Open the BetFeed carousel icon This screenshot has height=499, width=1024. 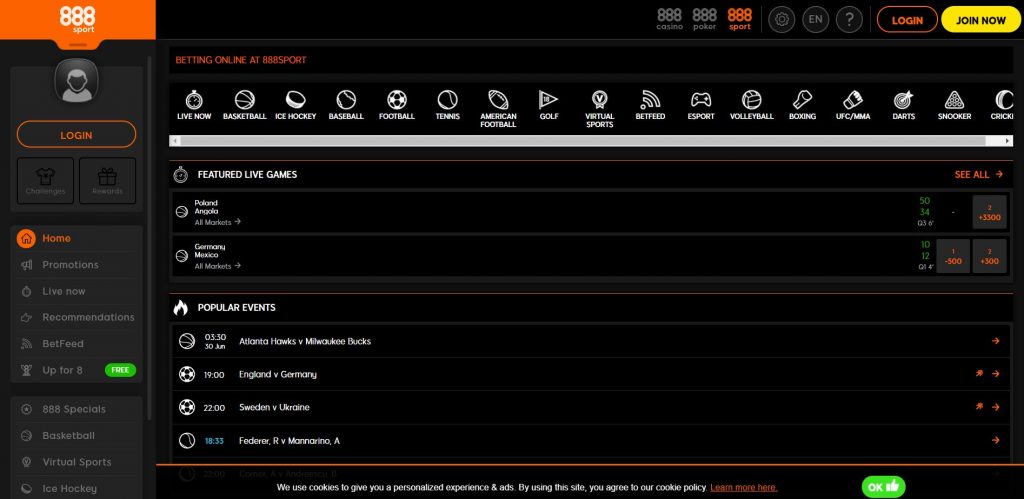point(650,105)
